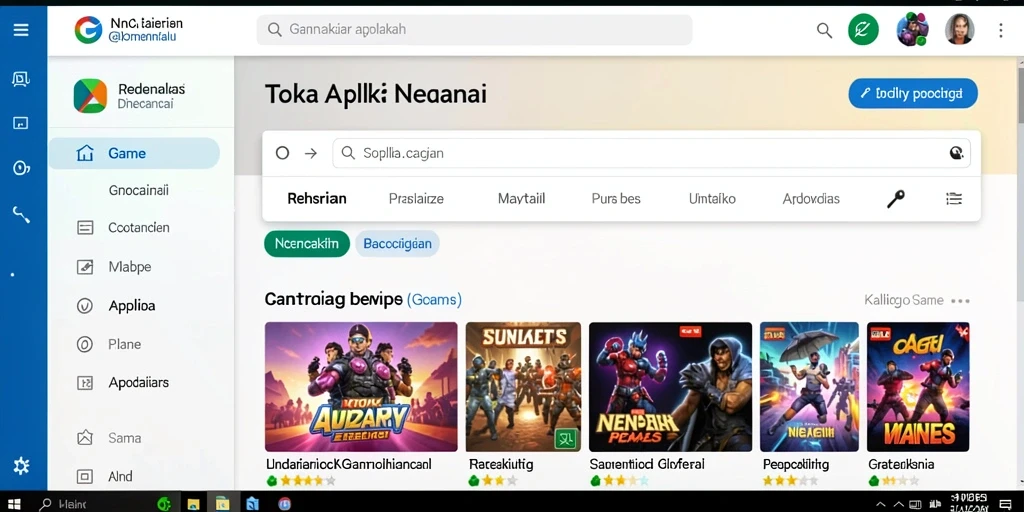Click the Sanentiiod Glyferal game title

click(x=647, y=464)
